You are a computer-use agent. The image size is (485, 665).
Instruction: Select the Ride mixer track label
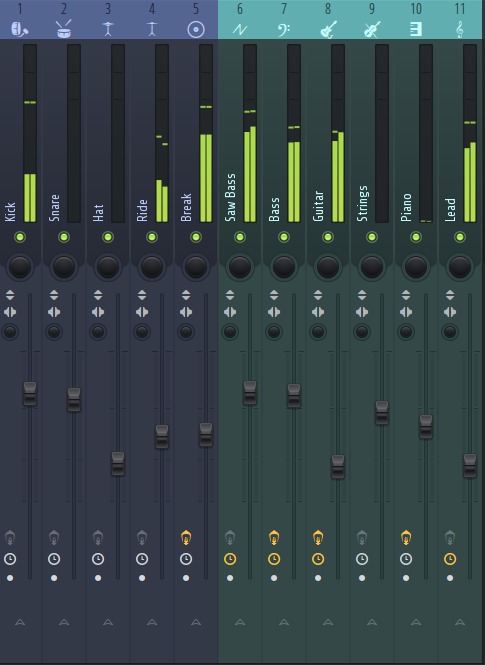pyautogui.click(x=142, y=210)
